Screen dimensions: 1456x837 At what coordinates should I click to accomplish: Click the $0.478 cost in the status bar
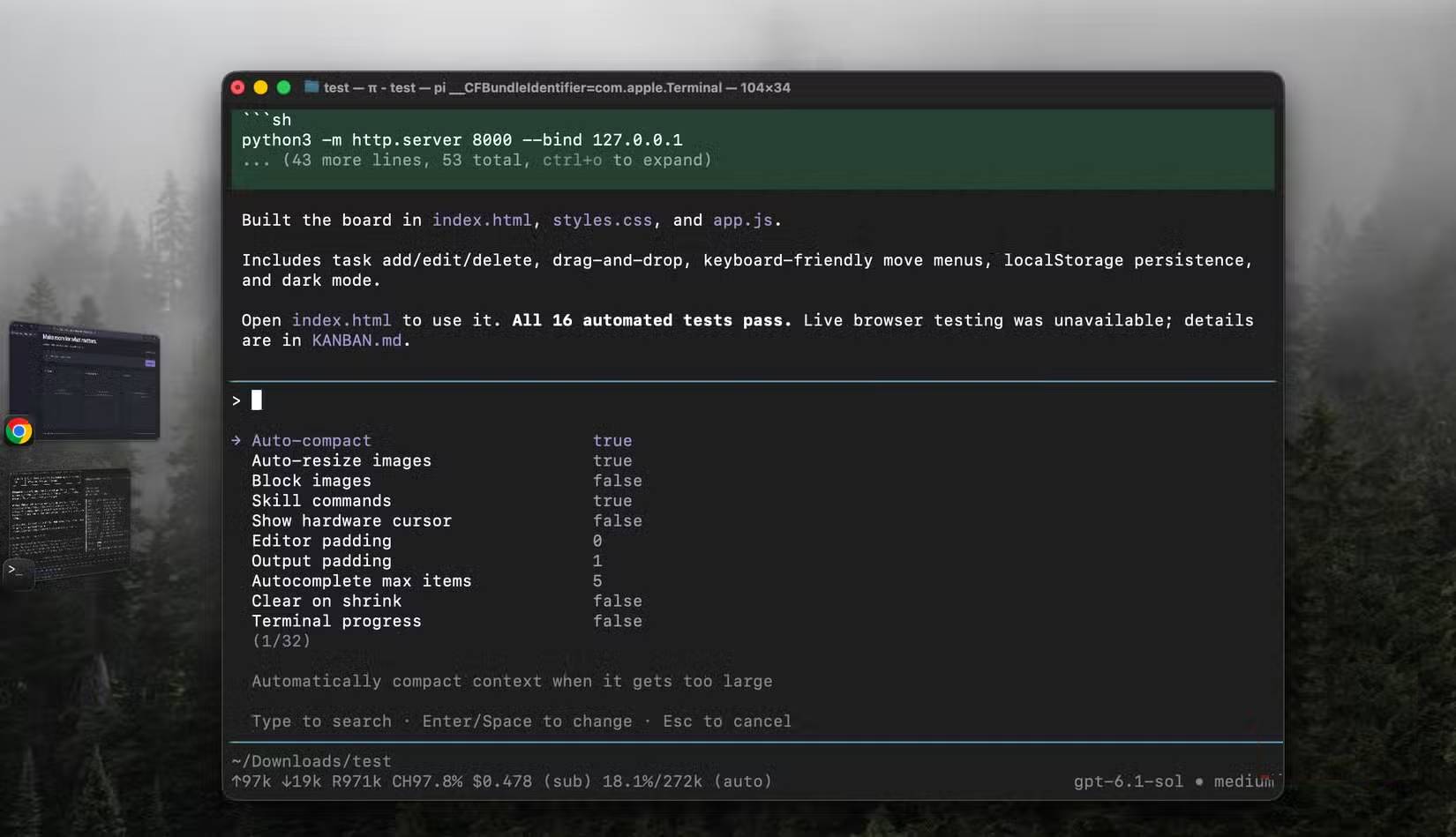pos(502,781)
